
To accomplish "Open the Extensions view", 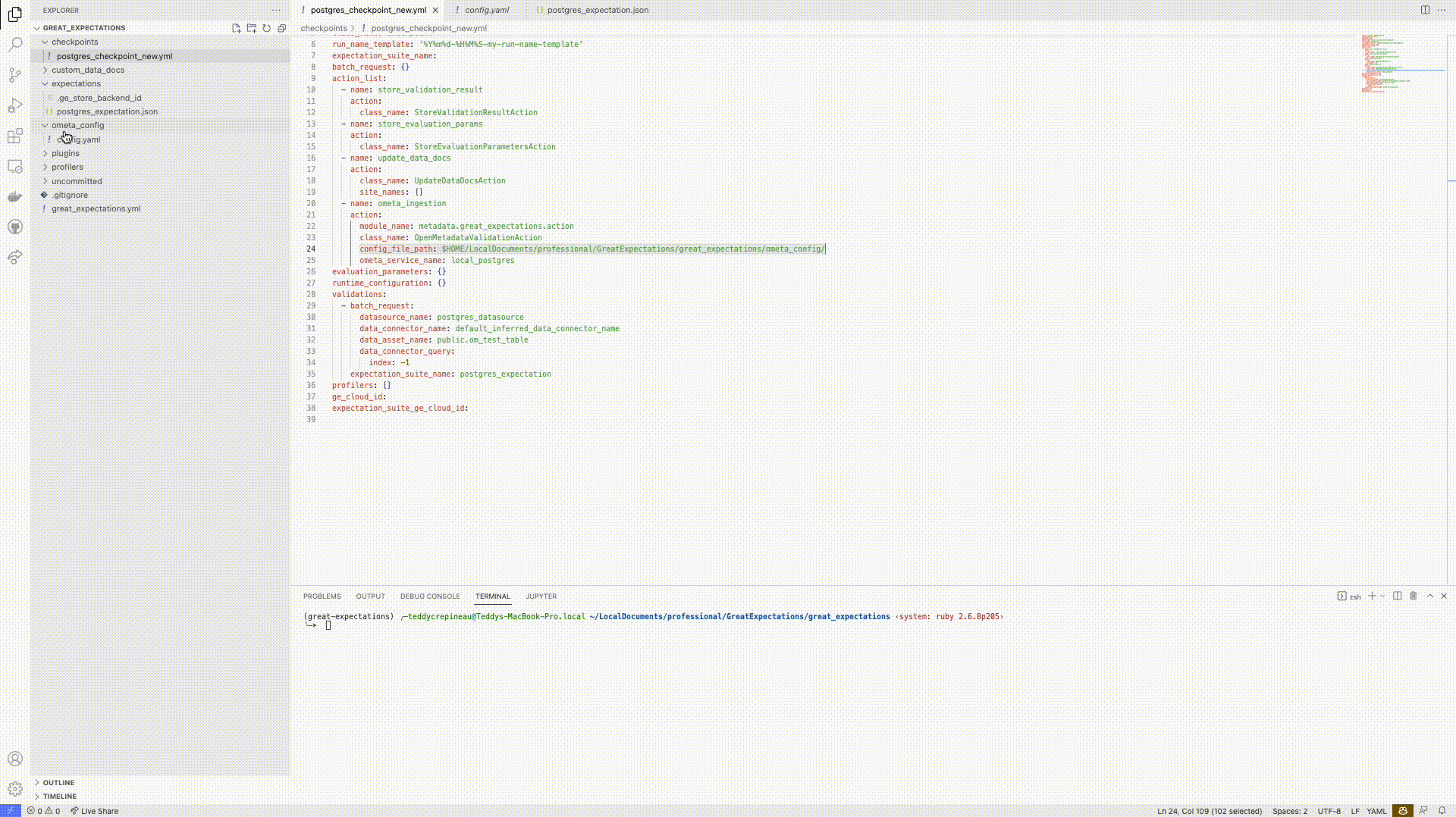I will point(15,136).
